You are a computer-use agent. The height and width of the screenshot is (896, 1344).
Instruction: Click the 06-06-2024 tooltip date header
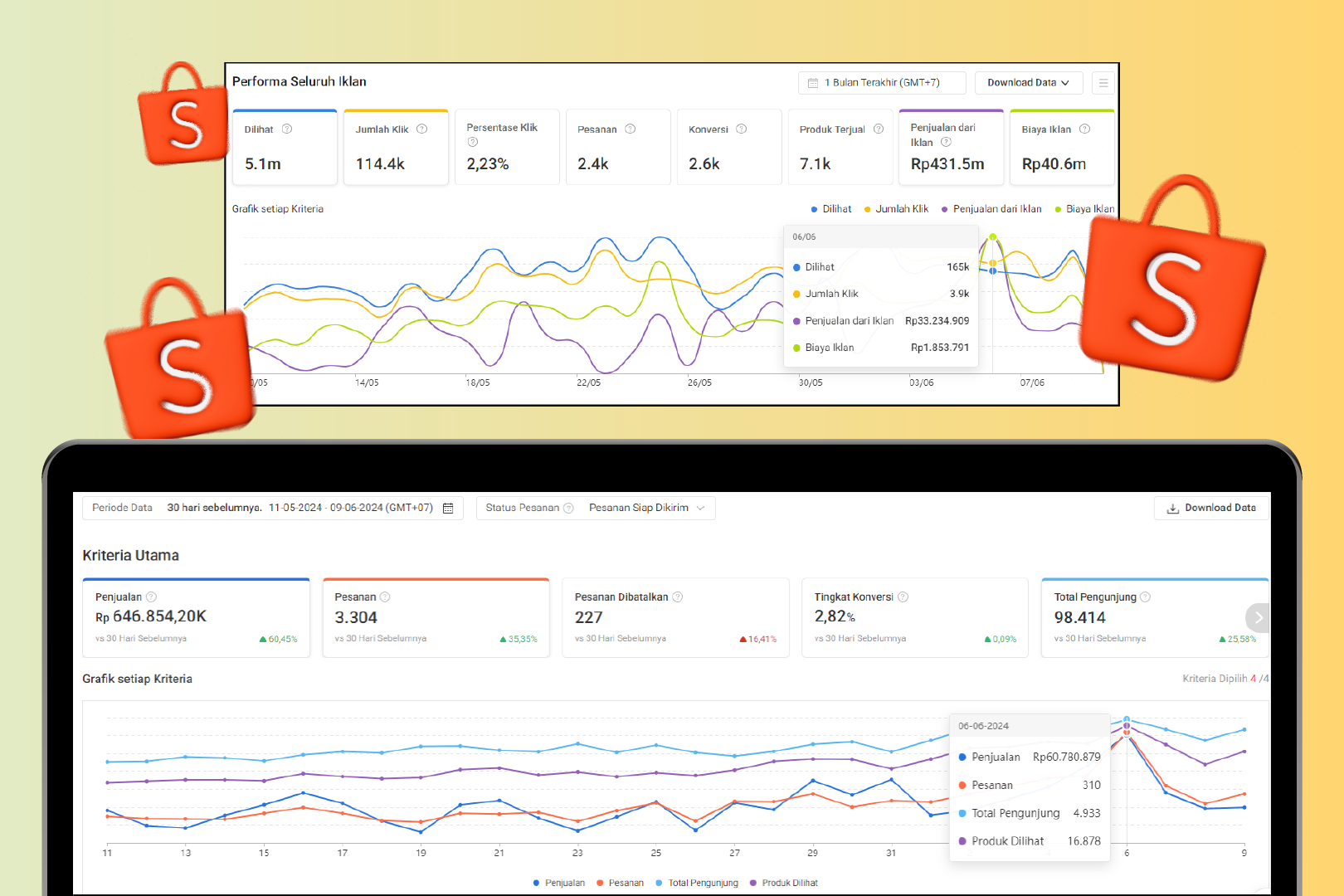[983, 726]
